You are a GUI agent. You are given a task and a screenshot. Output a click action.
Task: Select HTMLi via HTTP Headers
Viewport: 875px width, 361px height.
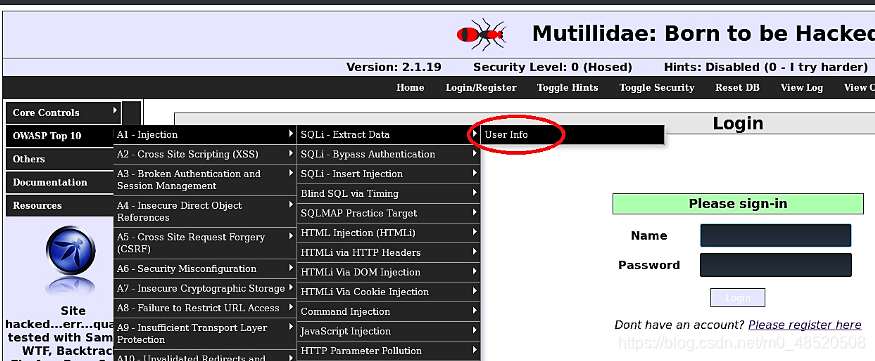pos(389,253)
